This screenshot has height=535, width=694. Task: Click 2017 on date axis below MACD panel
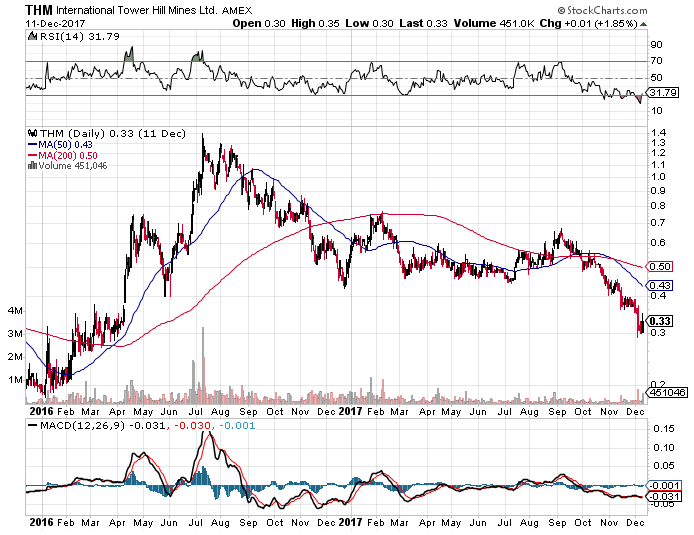351,522
